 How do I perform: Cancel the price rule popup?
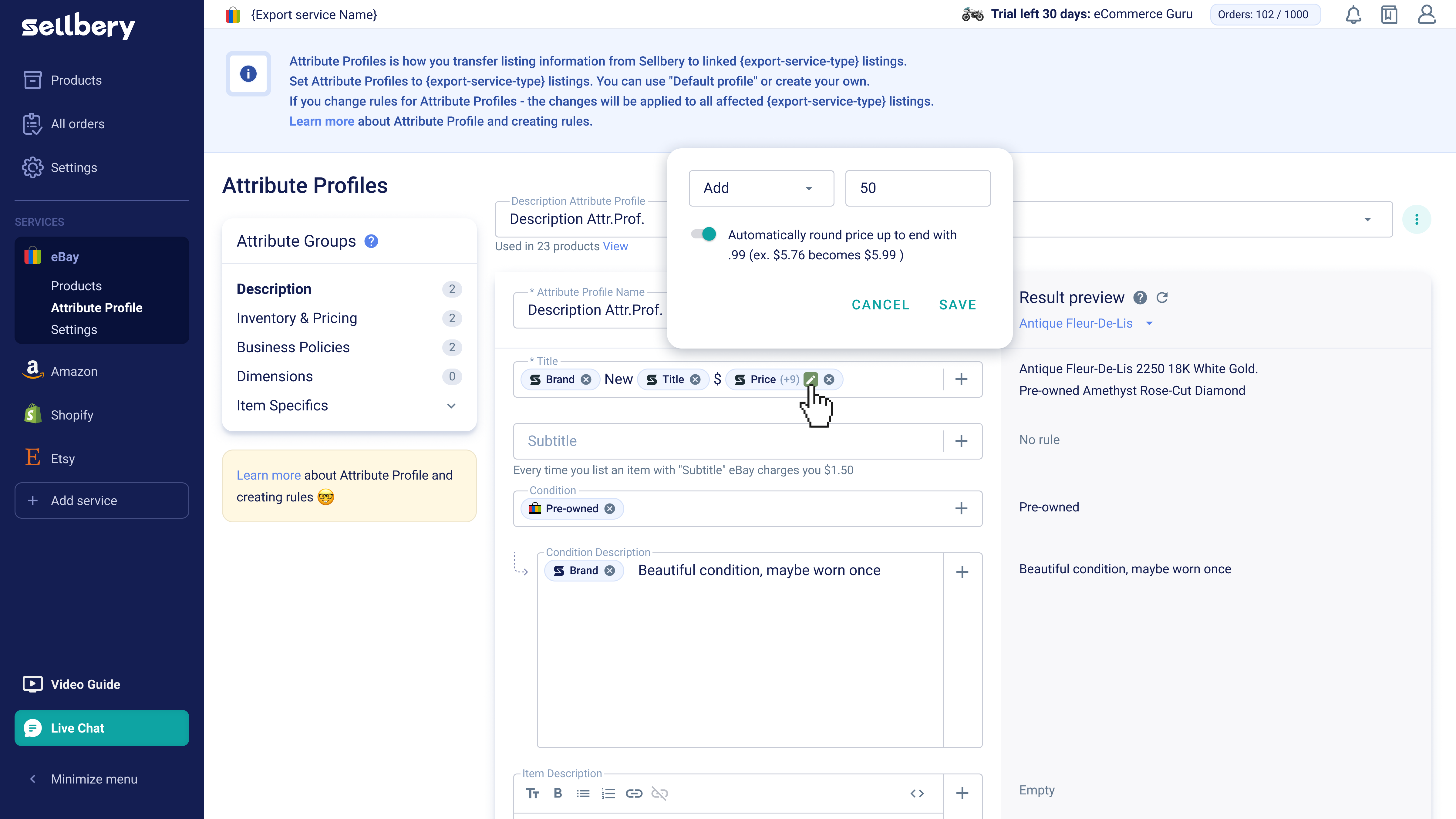click(x=880, y=305)
